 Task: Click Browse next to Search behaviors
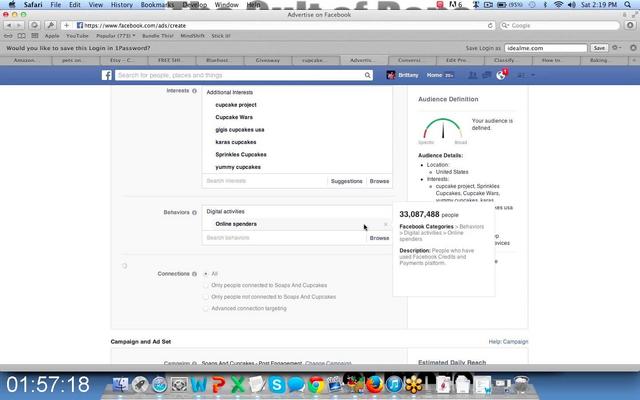[x=379, y=238]
